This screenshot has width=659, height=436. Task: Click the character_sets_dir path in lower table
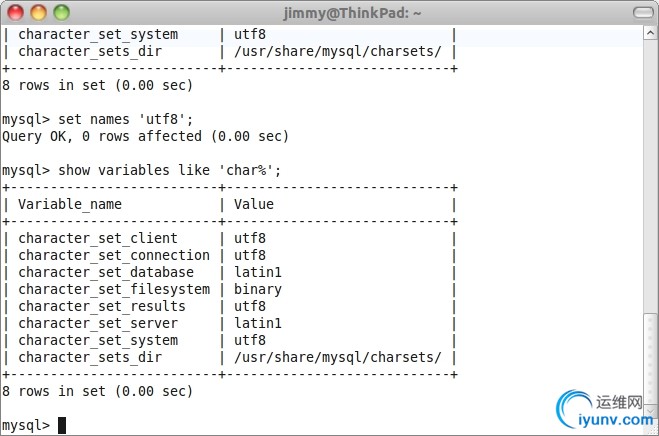[x=338, y=357]
